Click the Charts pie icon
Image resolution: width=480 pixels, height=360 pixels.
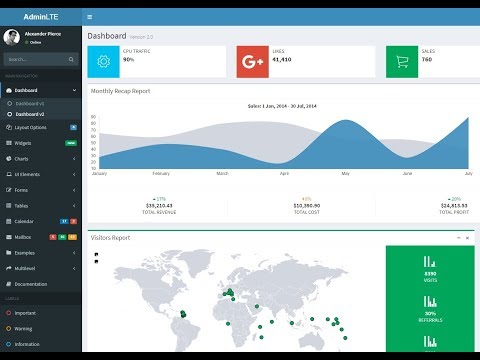9,159
